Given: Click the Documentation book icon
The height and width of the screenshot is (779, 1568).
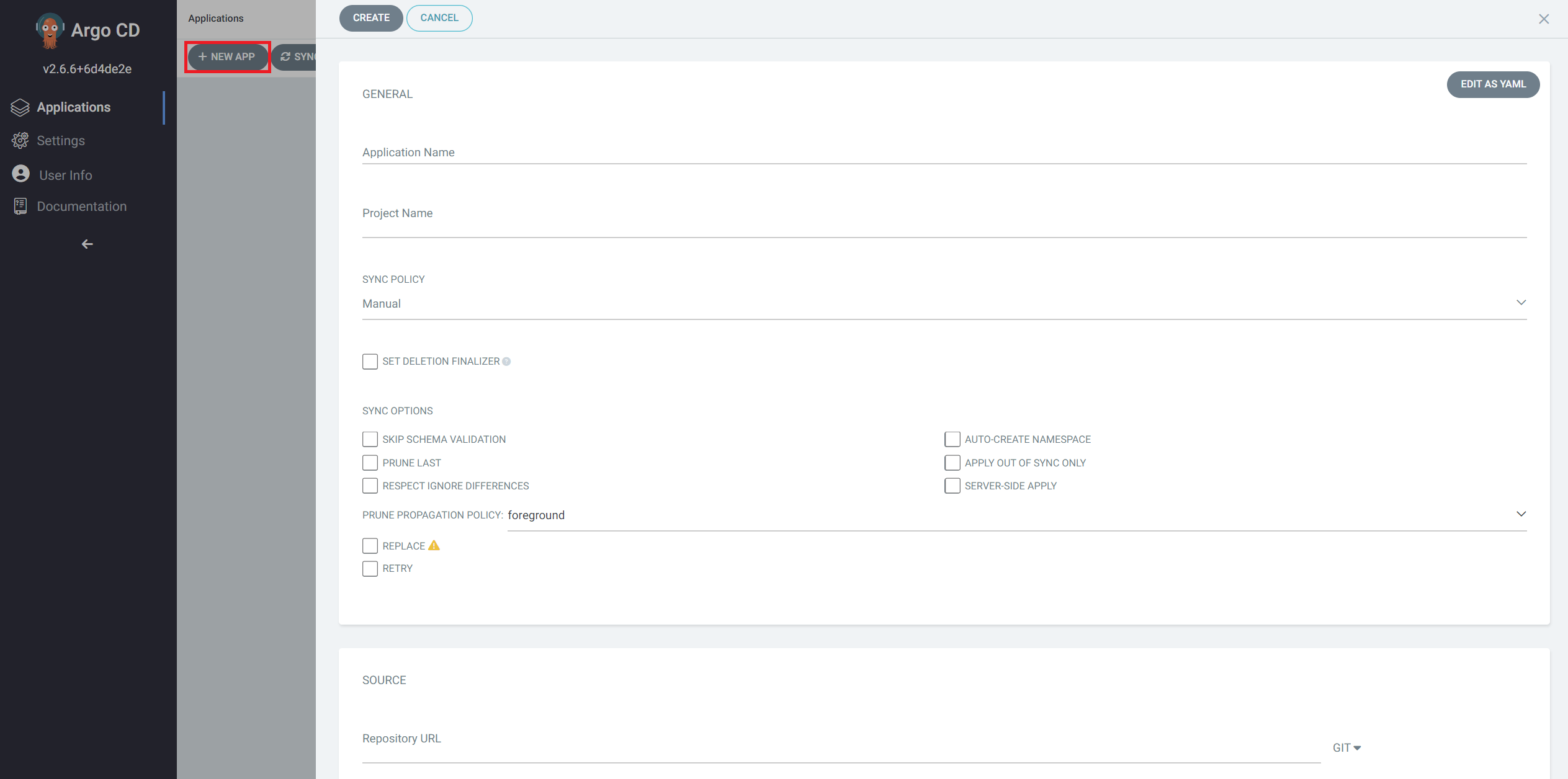Looking at the screenshot, I should click(x=20, y=206).
